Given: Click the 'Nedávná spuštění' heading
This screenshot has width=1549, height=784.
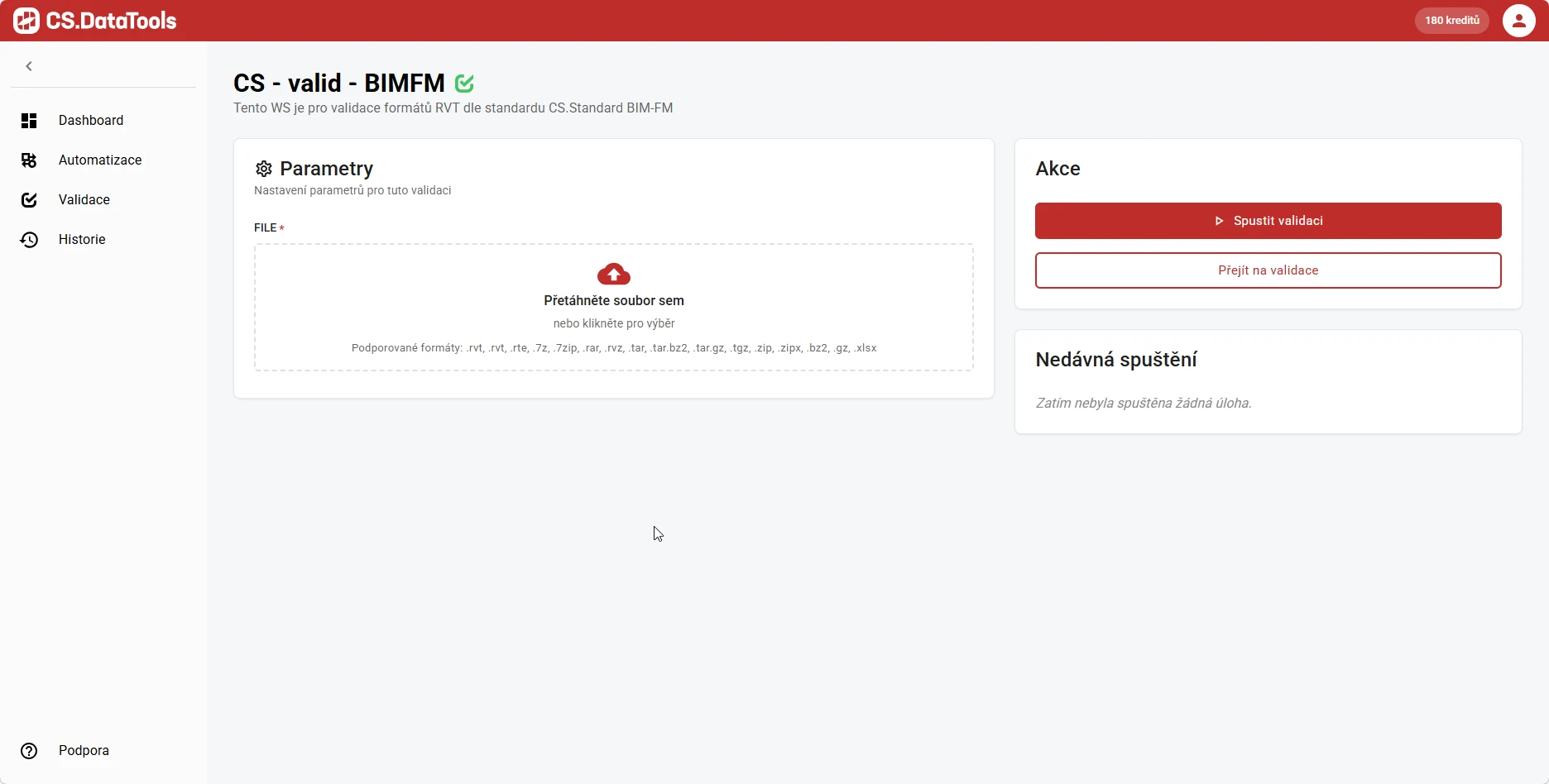Looking at the screenshot, I should [x=1116, y=360].
